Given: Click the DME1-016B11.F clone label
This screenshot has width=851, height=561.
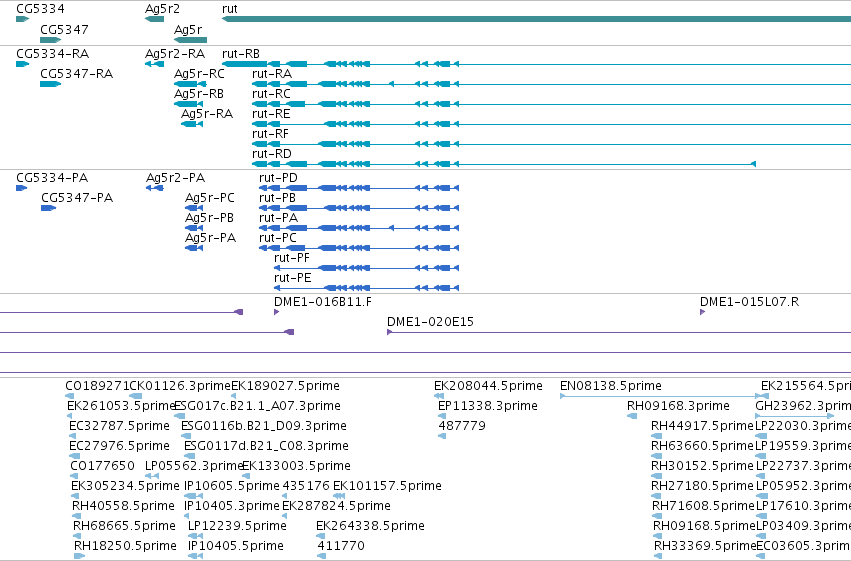Looking at the screenshot, I should pos(323,302).
